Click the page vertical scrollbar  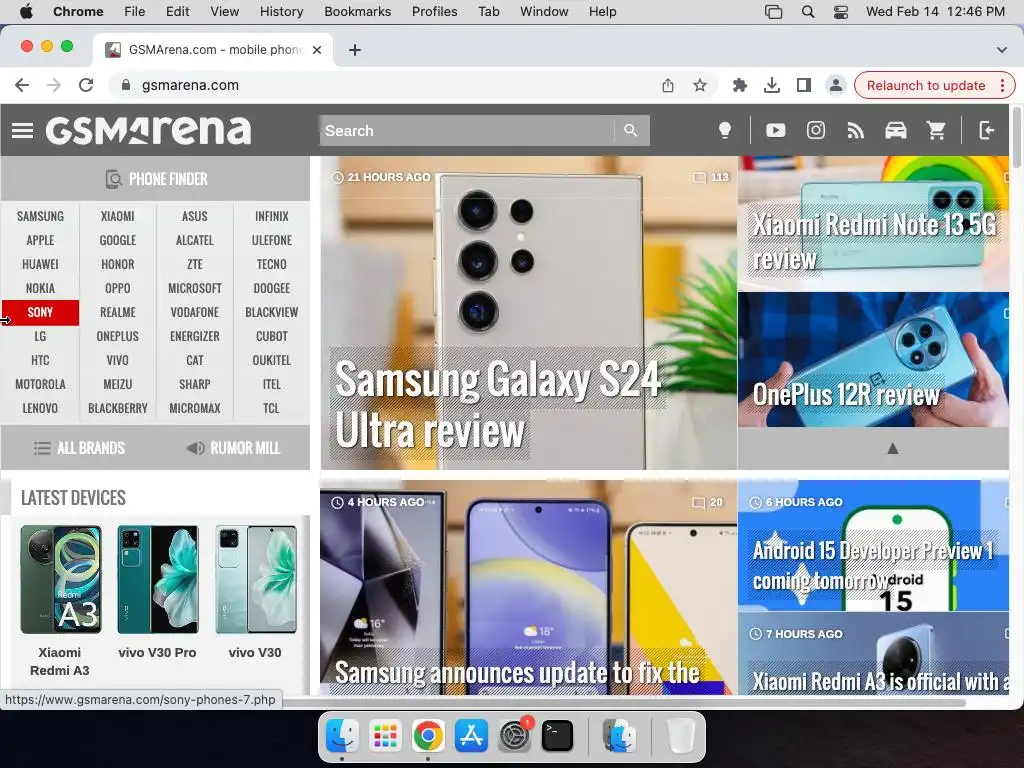tap(1016, 137)
